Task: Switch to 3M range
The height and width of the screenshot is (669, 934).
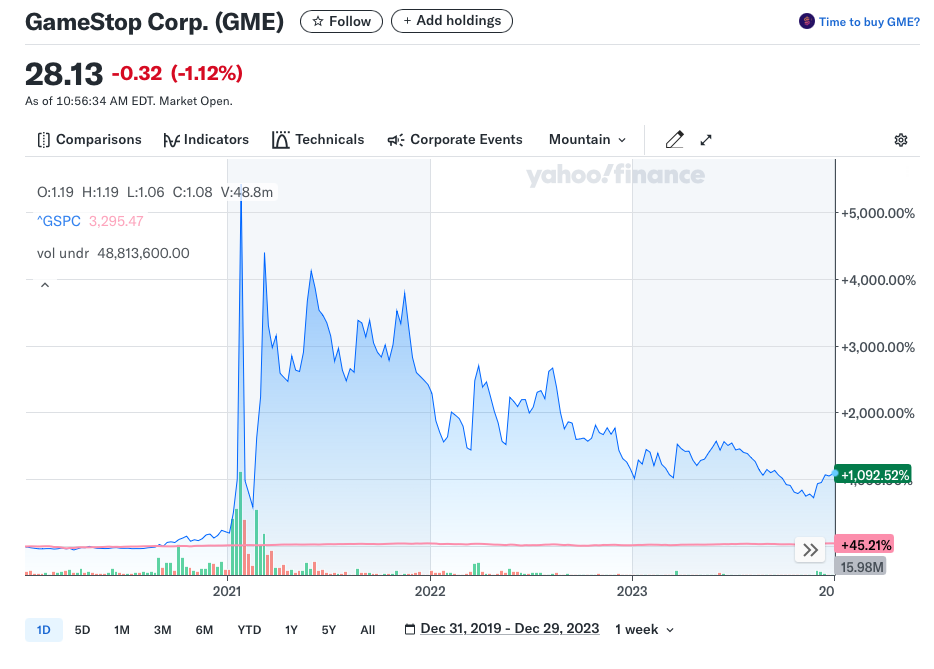Action: 163,630
